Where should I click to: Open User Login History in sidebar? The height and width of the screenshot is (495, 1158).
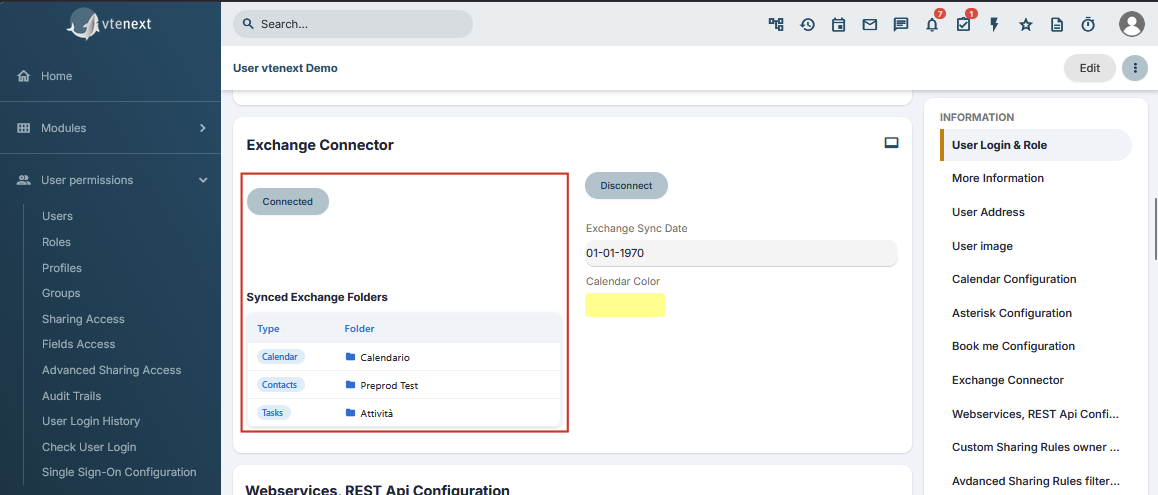tap(91, 421)
